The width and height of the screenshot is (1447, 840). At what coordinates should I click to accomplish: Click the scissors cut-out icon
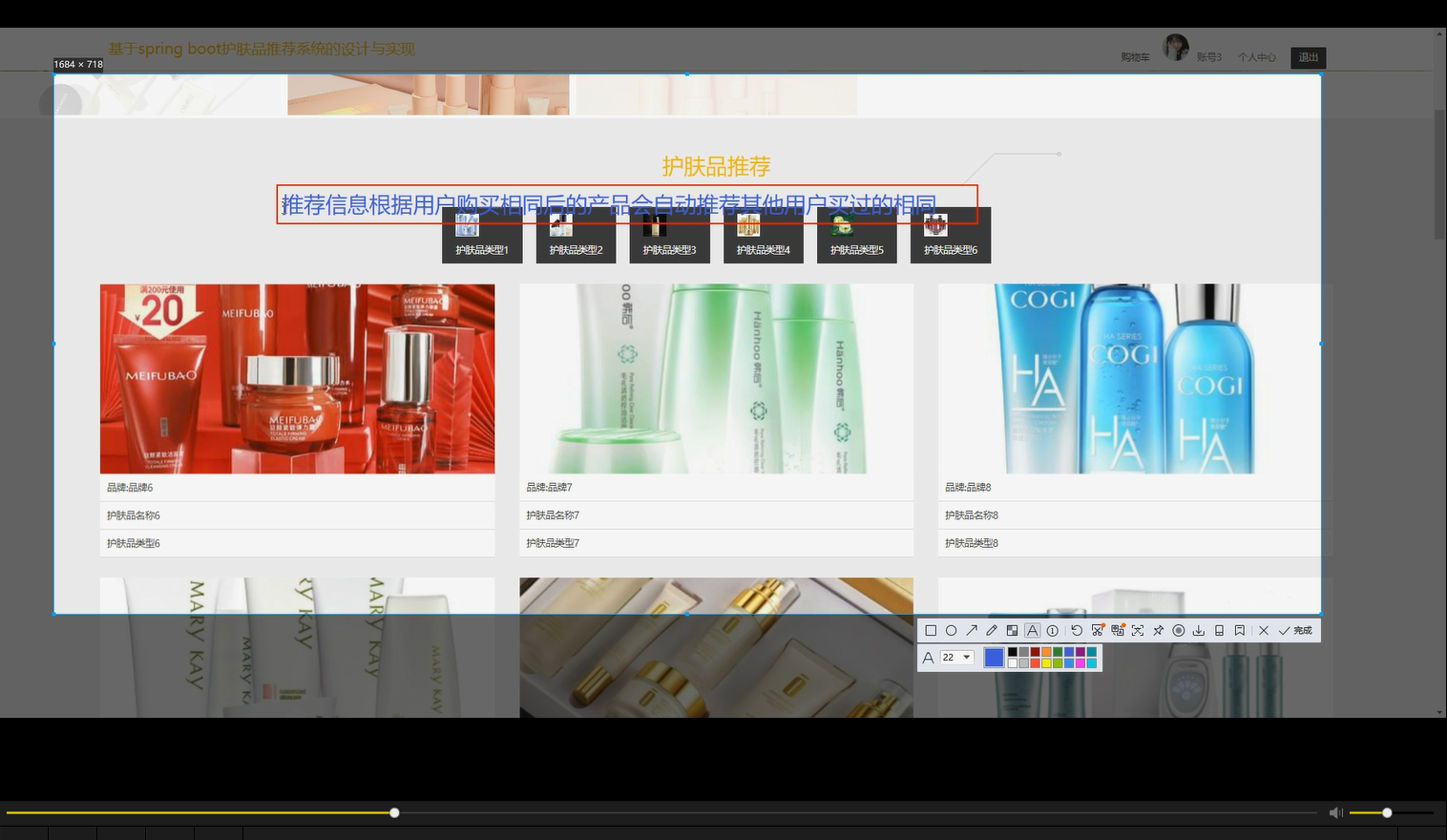tap(1097, 630)
